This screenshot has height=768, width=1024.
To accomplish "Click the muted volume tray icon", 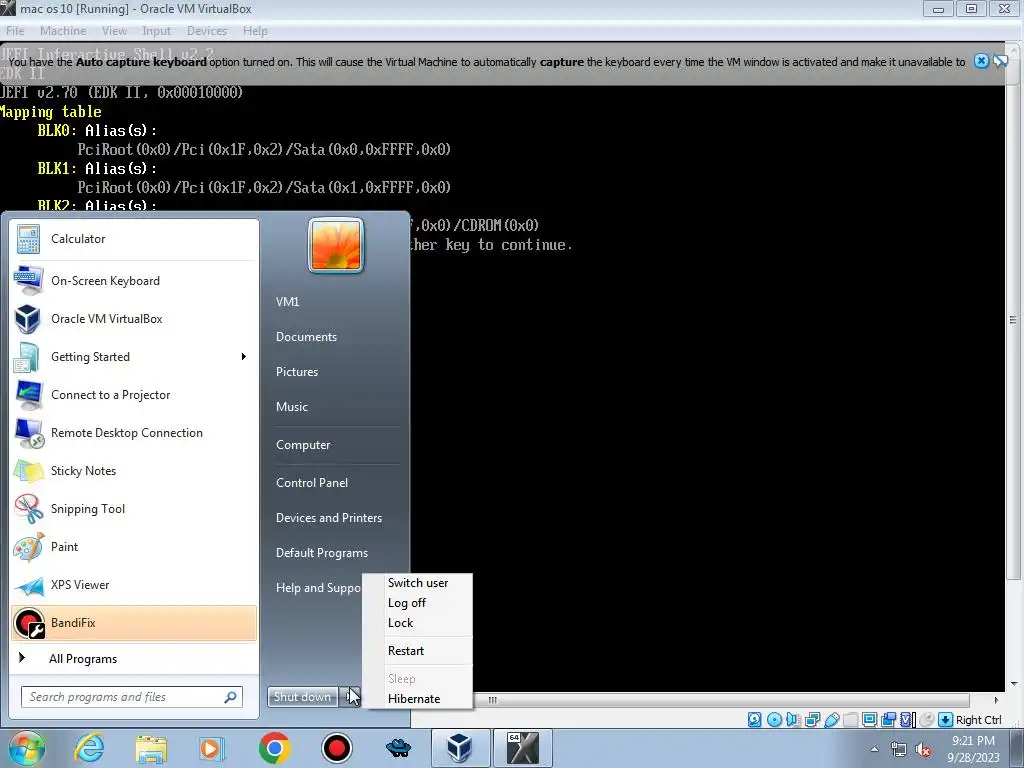I will coord(923,750).
